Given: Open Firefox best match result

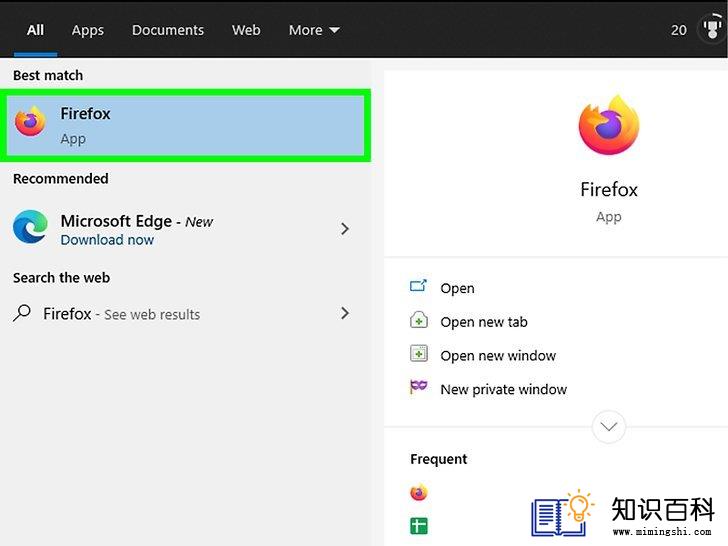Looking at the screenshot, I should (x=185, y=125).
